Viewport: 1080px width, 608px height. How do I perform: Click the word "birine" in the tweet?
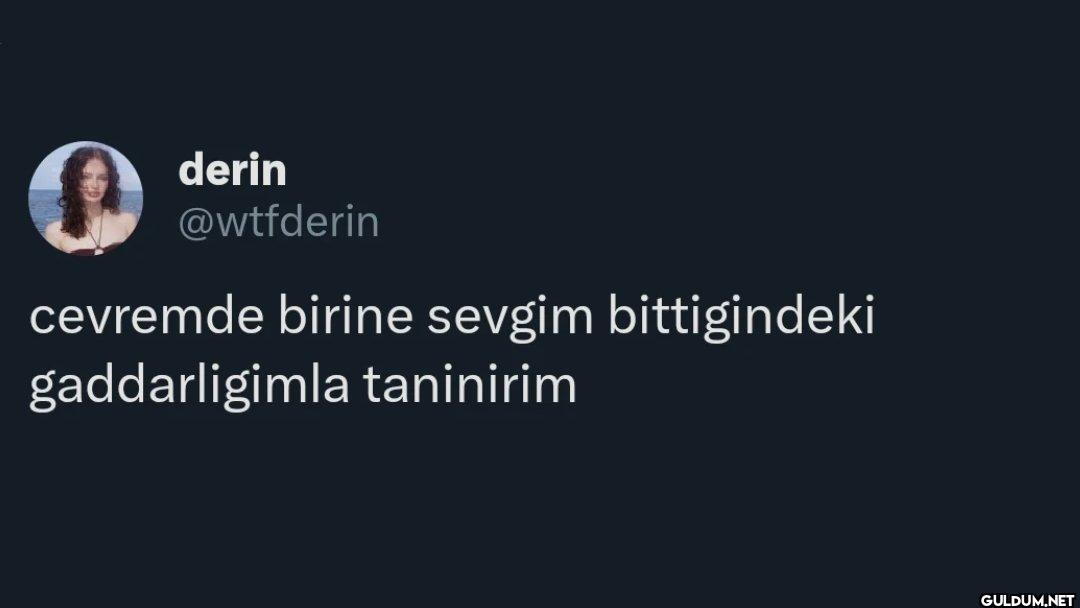click(346, 315)
